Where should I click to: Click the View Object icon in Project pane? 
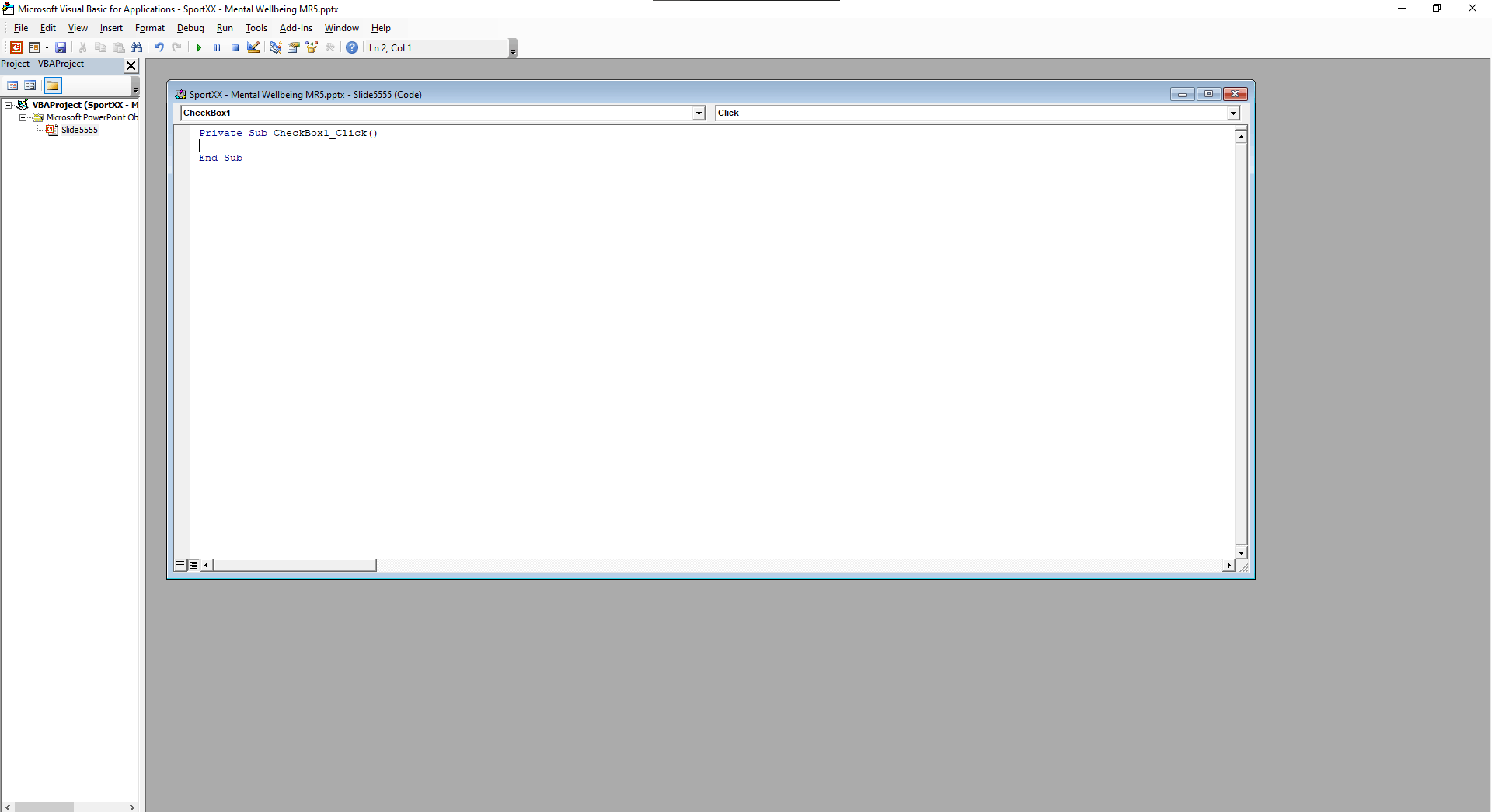[30, 85]
